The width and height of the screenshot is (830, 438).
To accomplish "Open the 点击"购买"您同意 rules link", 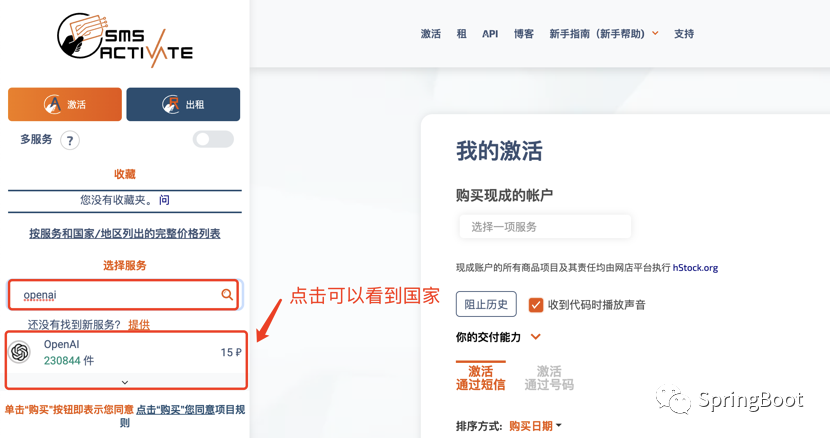I will pos(175,409).
